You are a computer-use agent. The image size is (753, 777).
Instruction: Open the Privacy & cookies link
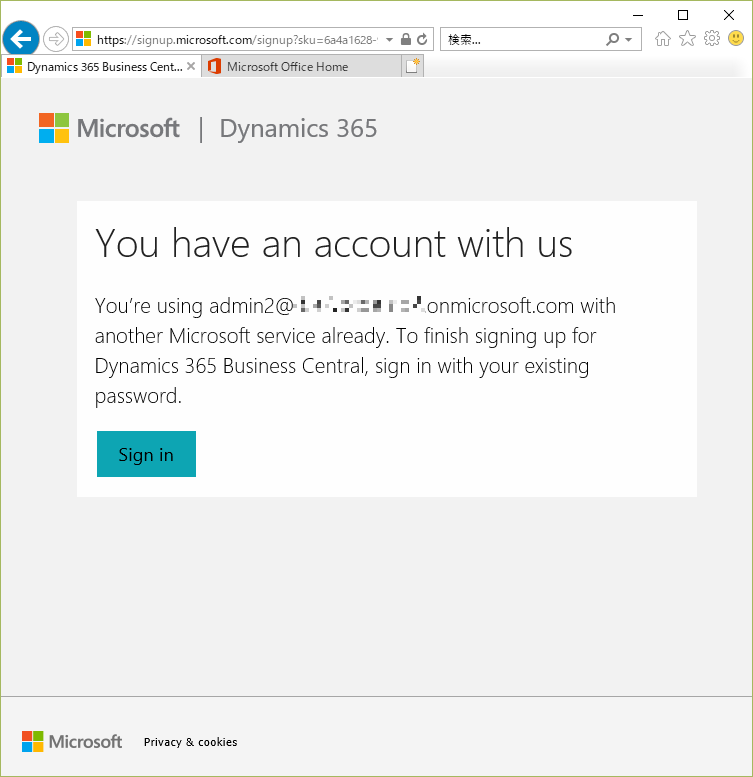coord(190,742)
